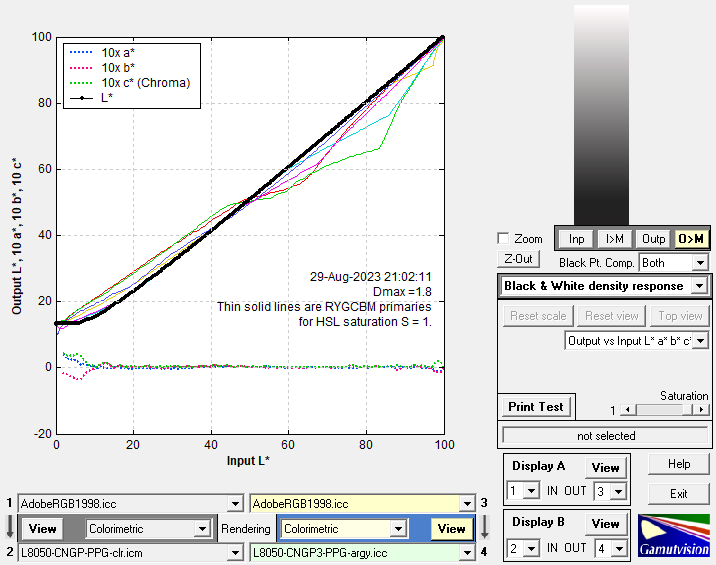
Task: Click View button in Display A panel
Action: [605, 468]
